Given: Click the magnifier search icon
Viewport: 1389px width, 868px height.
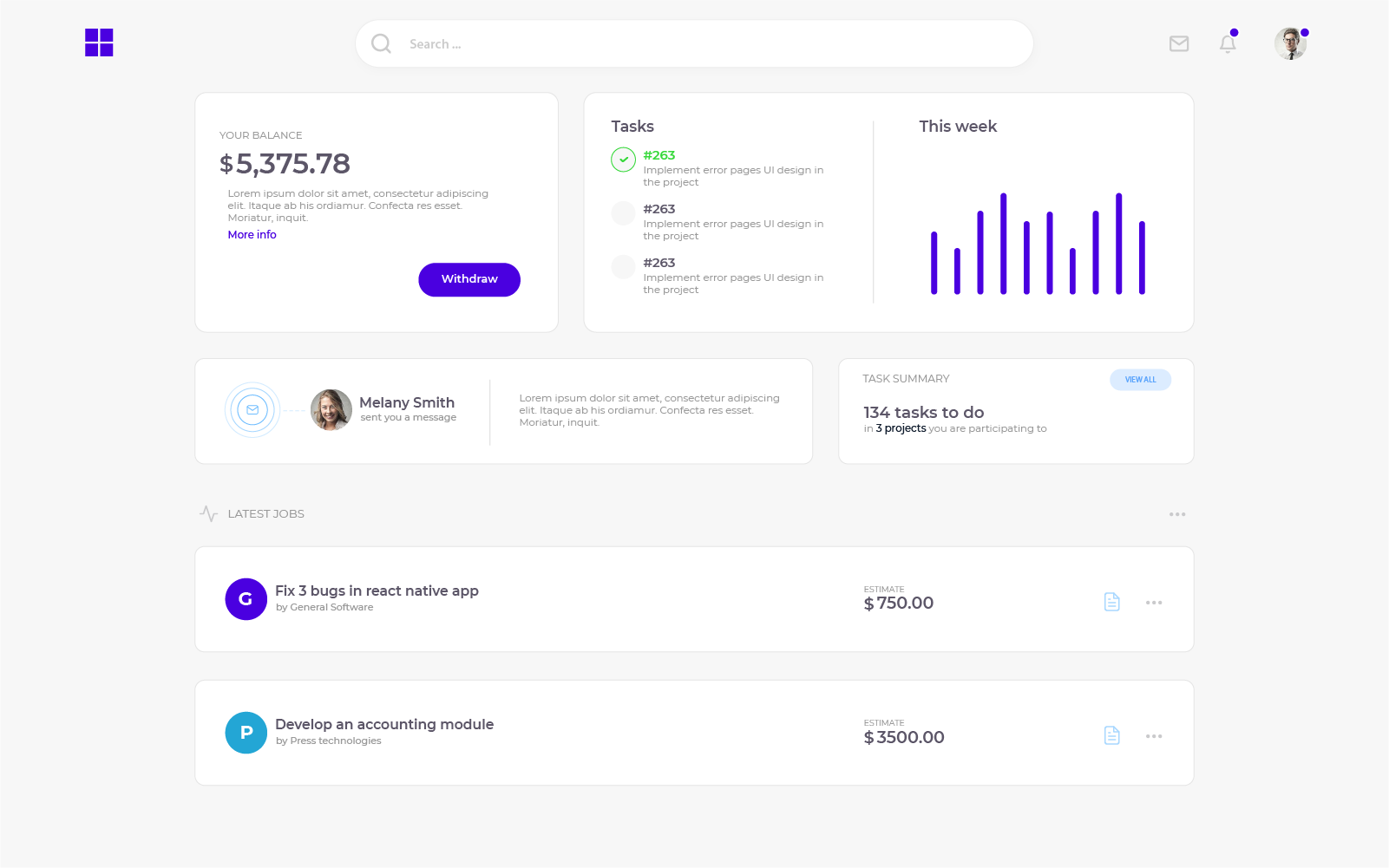Looking at the screenshot, I should 381,43.
